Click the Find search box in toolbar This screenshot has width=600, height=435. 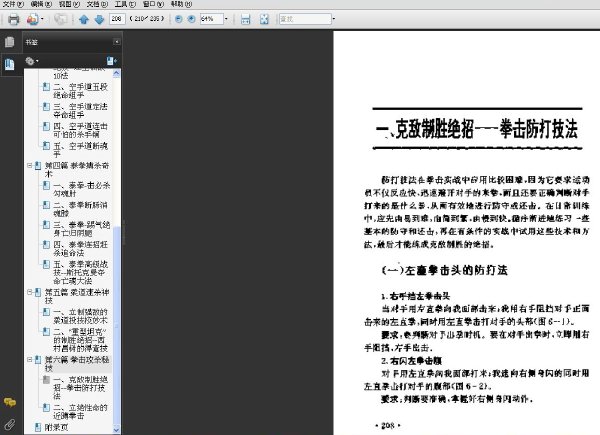(305, 19)
